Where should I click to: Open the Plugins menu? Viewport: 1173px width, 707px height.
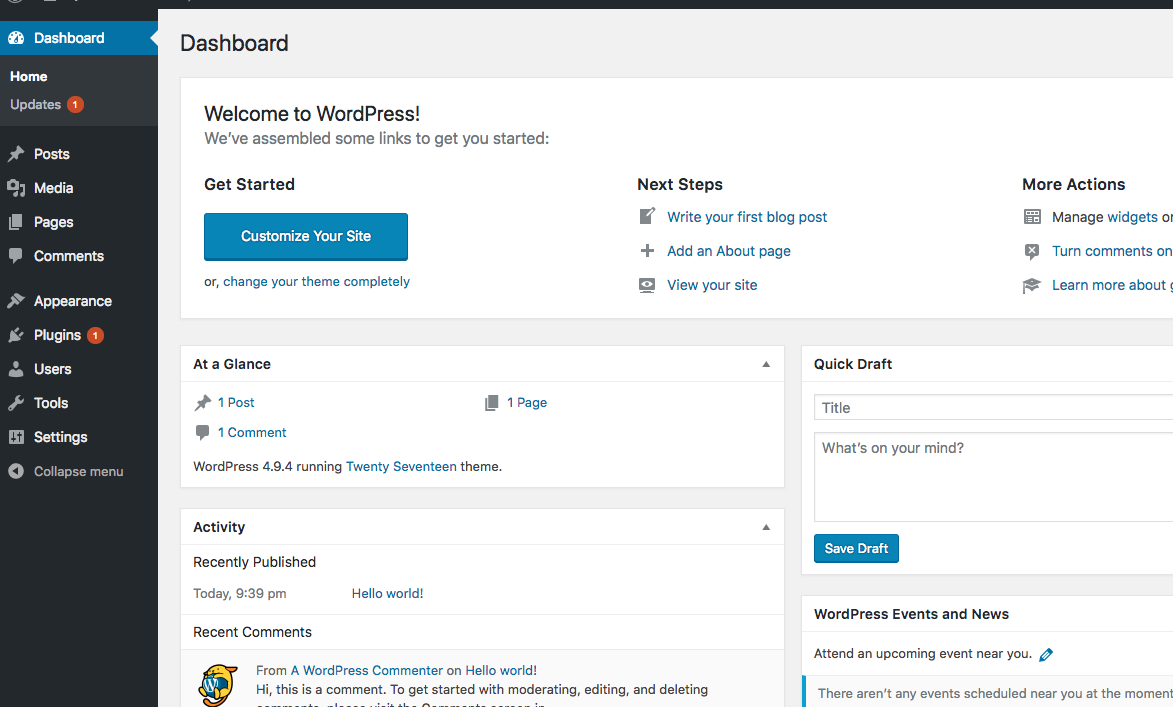pos(57,335)
